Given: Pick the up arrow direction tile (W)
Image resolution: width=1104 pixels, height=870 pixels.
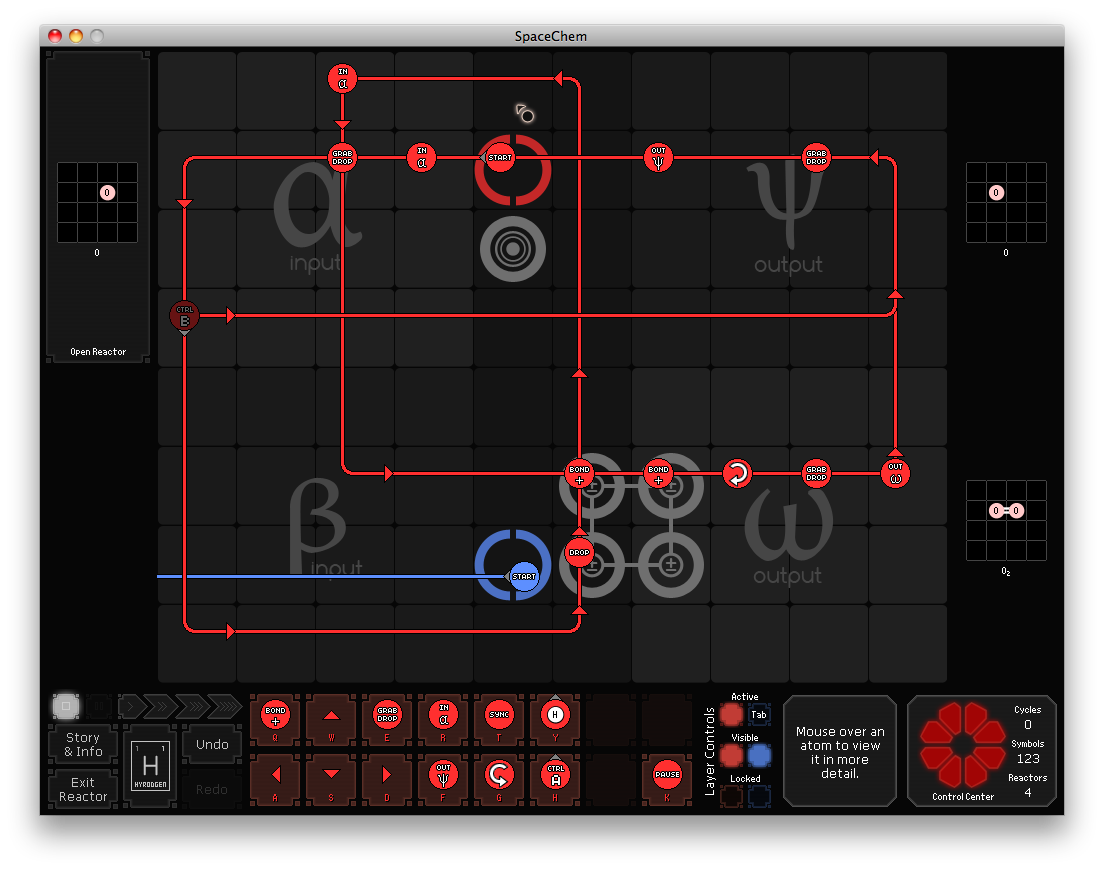Looking at the screenshot, I should tap(331, 719).
